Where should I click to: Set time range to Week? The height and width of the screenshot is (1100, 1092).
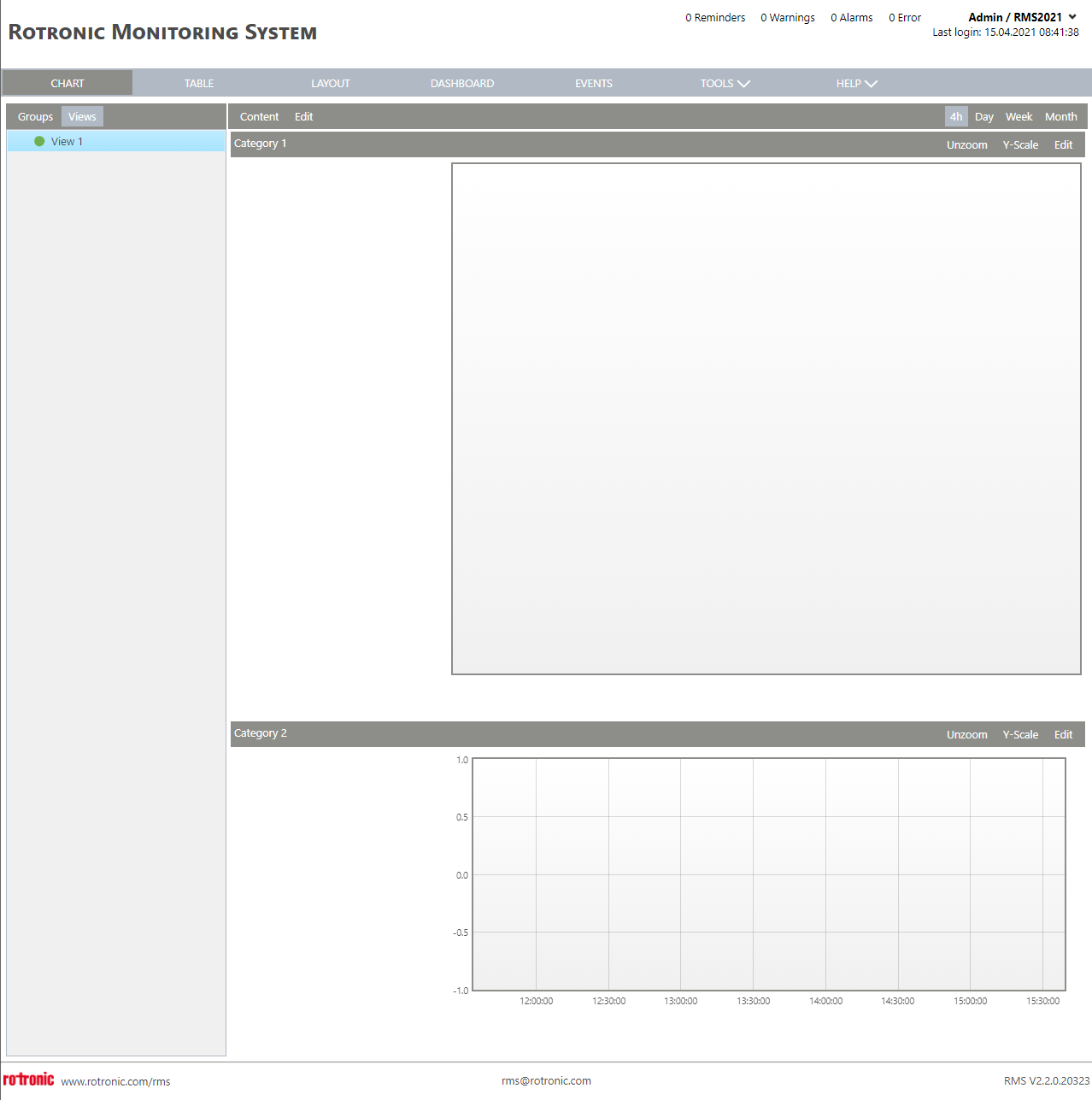tap(1019, 117)
